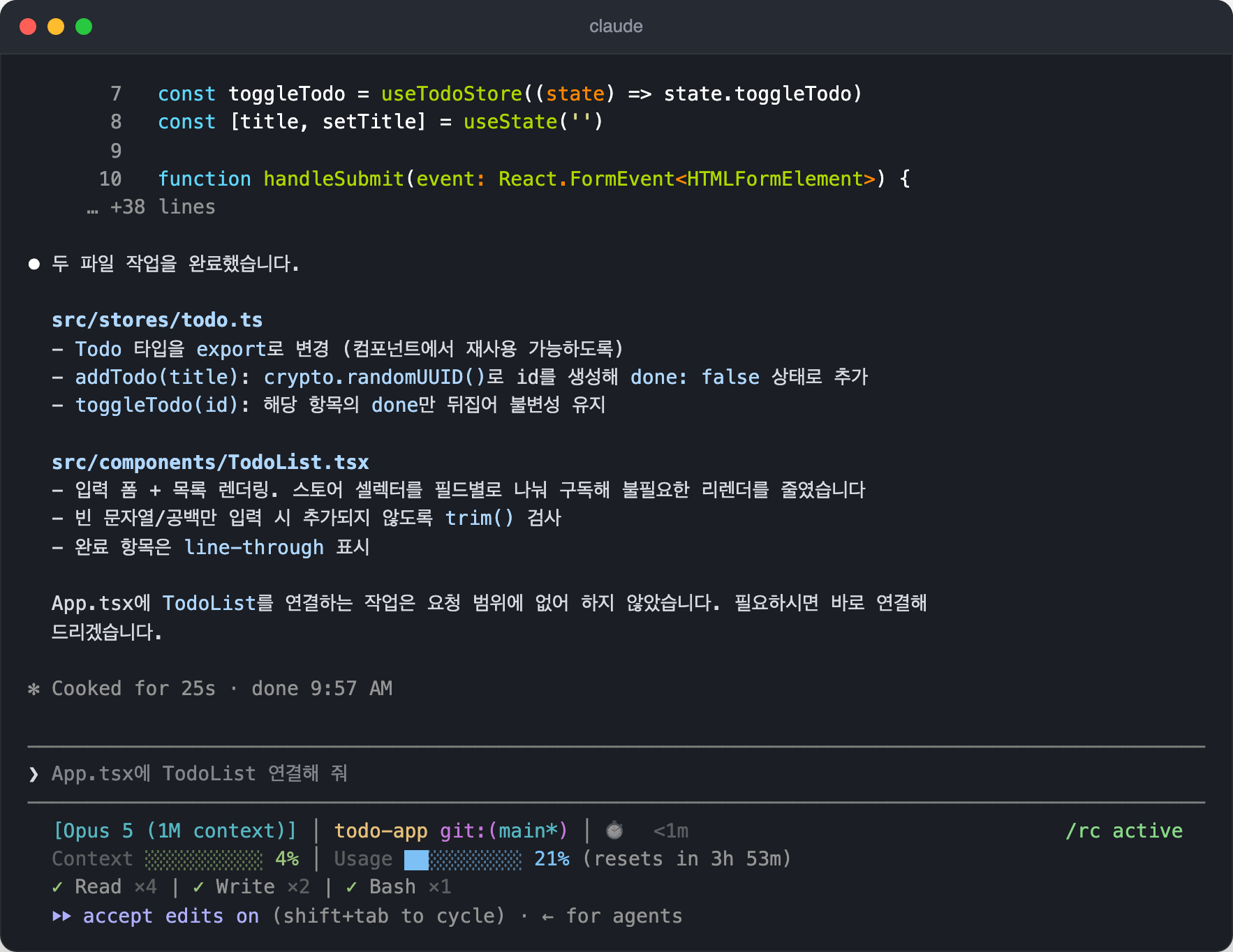Click '(resets in 3h 53m)' text
The width and height of the screenshot is (1233, 952).
tap(687, 859)
